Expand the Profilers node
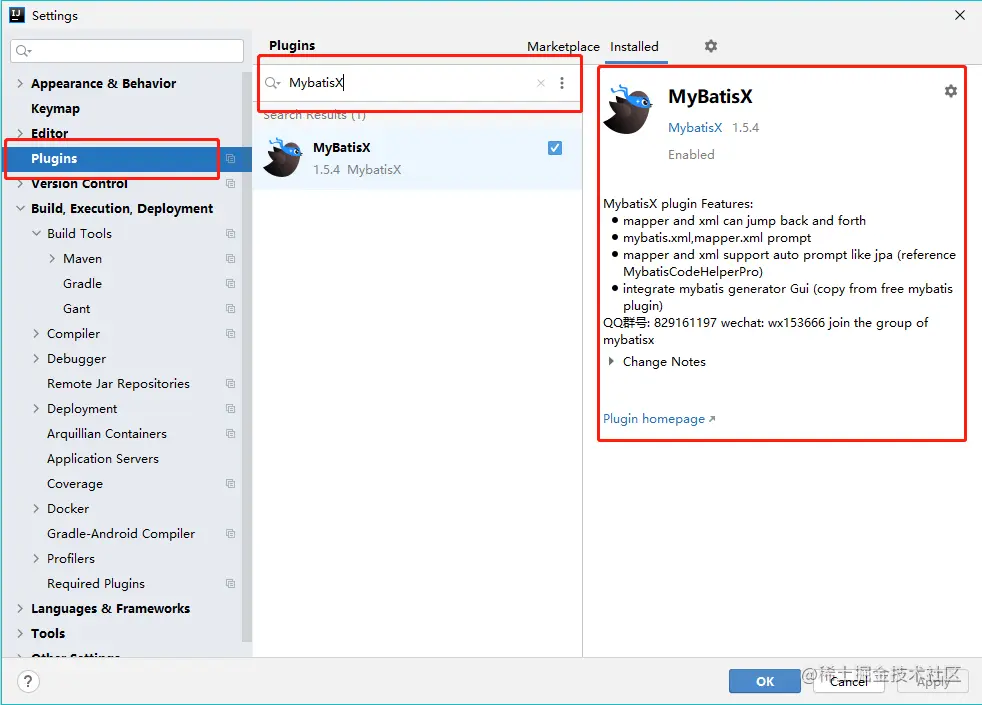982x705 pixels. 36,558
